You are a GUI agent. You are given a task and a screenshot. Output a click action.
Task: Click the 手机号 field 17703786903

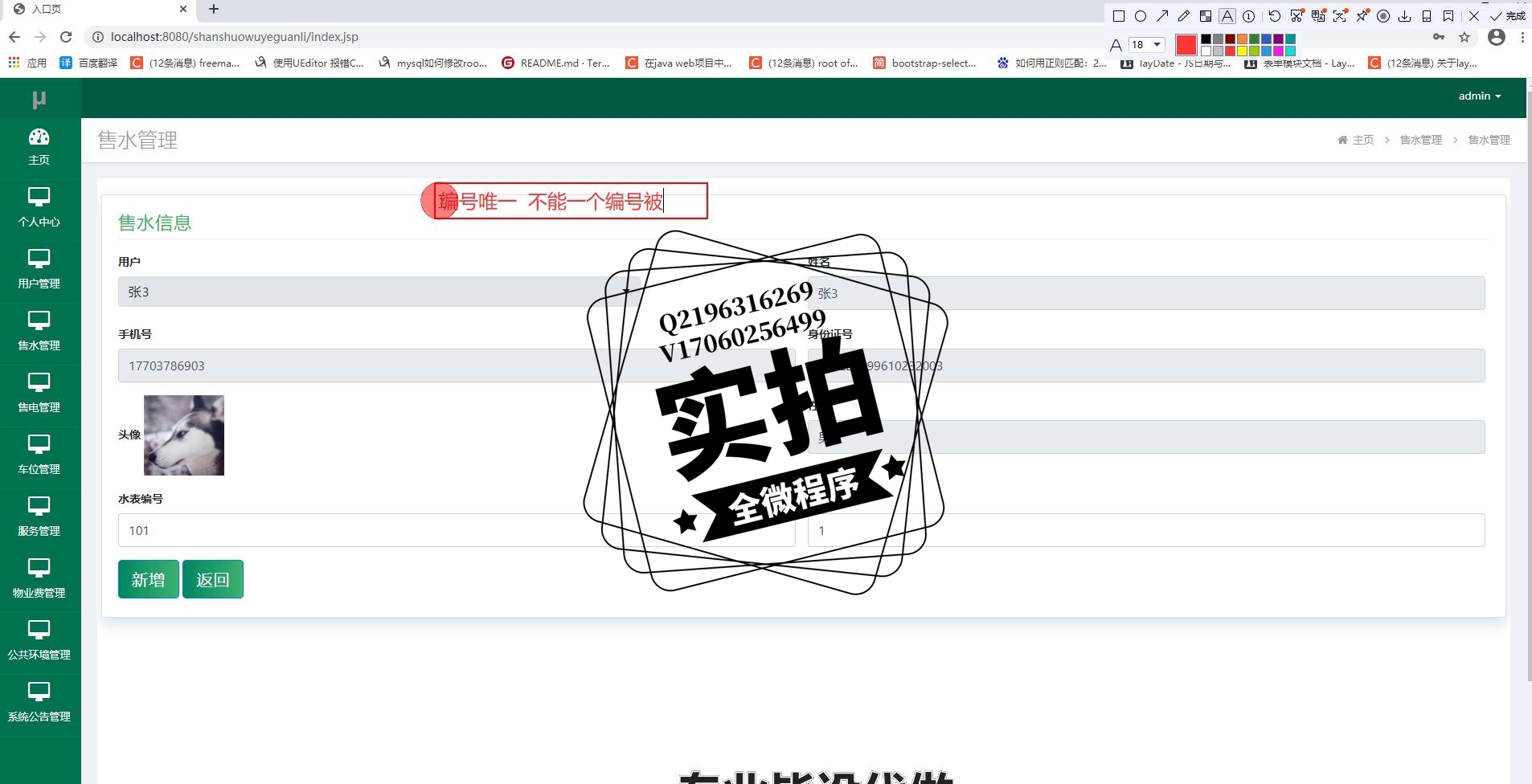(457, 365)
